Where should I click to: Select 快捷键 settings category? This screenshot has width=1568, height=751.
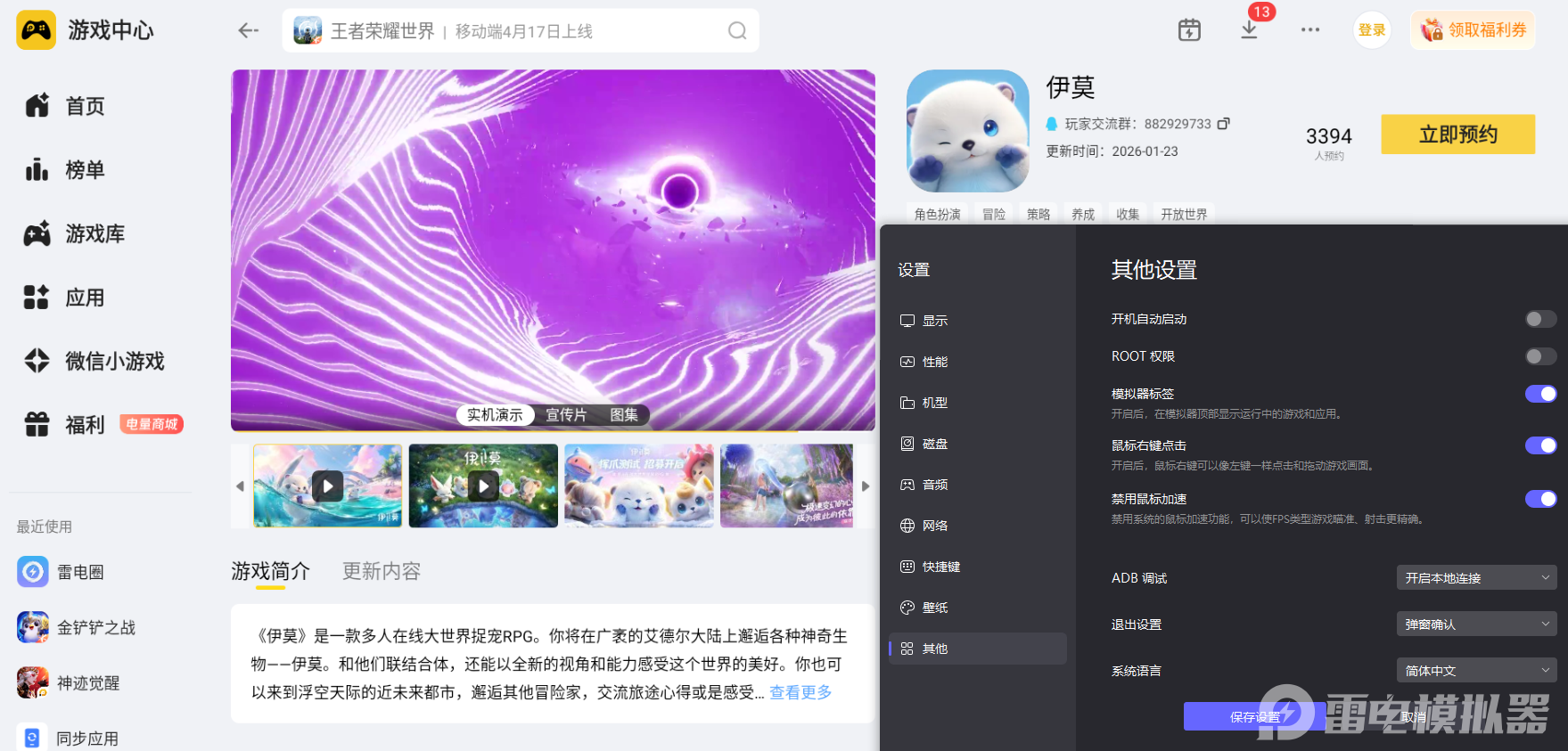(x=978, y=567)
